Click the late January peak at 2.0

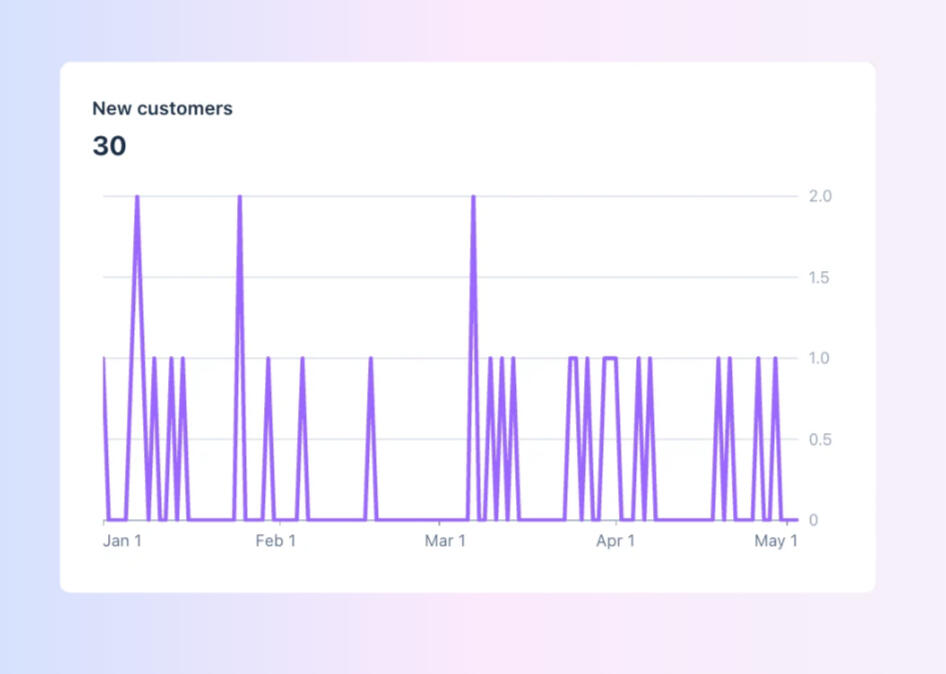pos(240,197)
